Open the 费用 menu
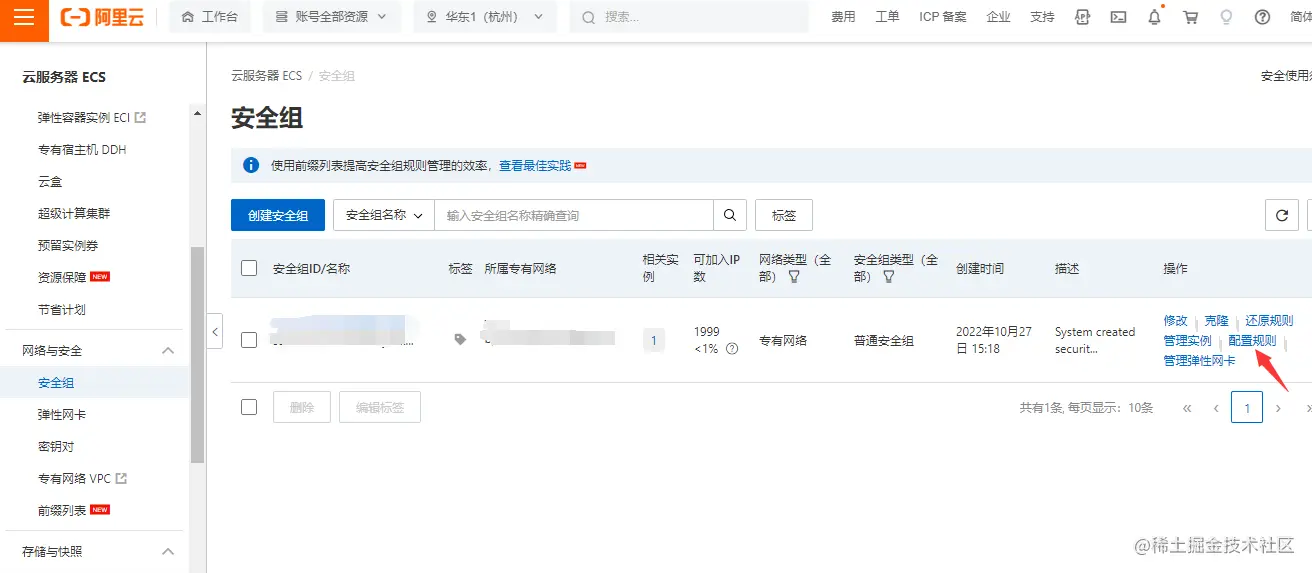This screenshot has width=1312, height=573. [843, 17]
